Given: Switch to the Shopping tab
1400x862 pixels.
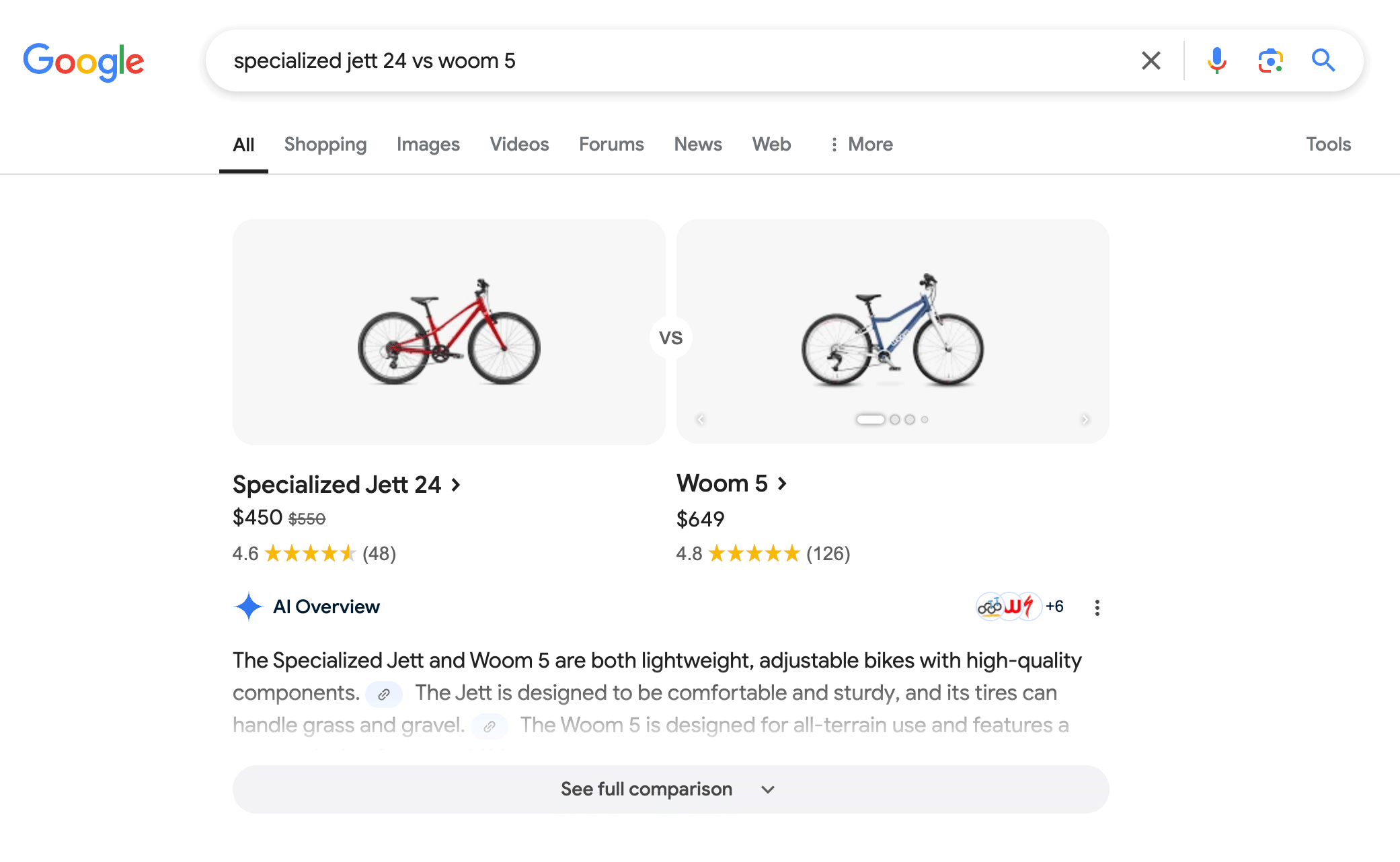Looking at the screenshot, I should point(325,144).
